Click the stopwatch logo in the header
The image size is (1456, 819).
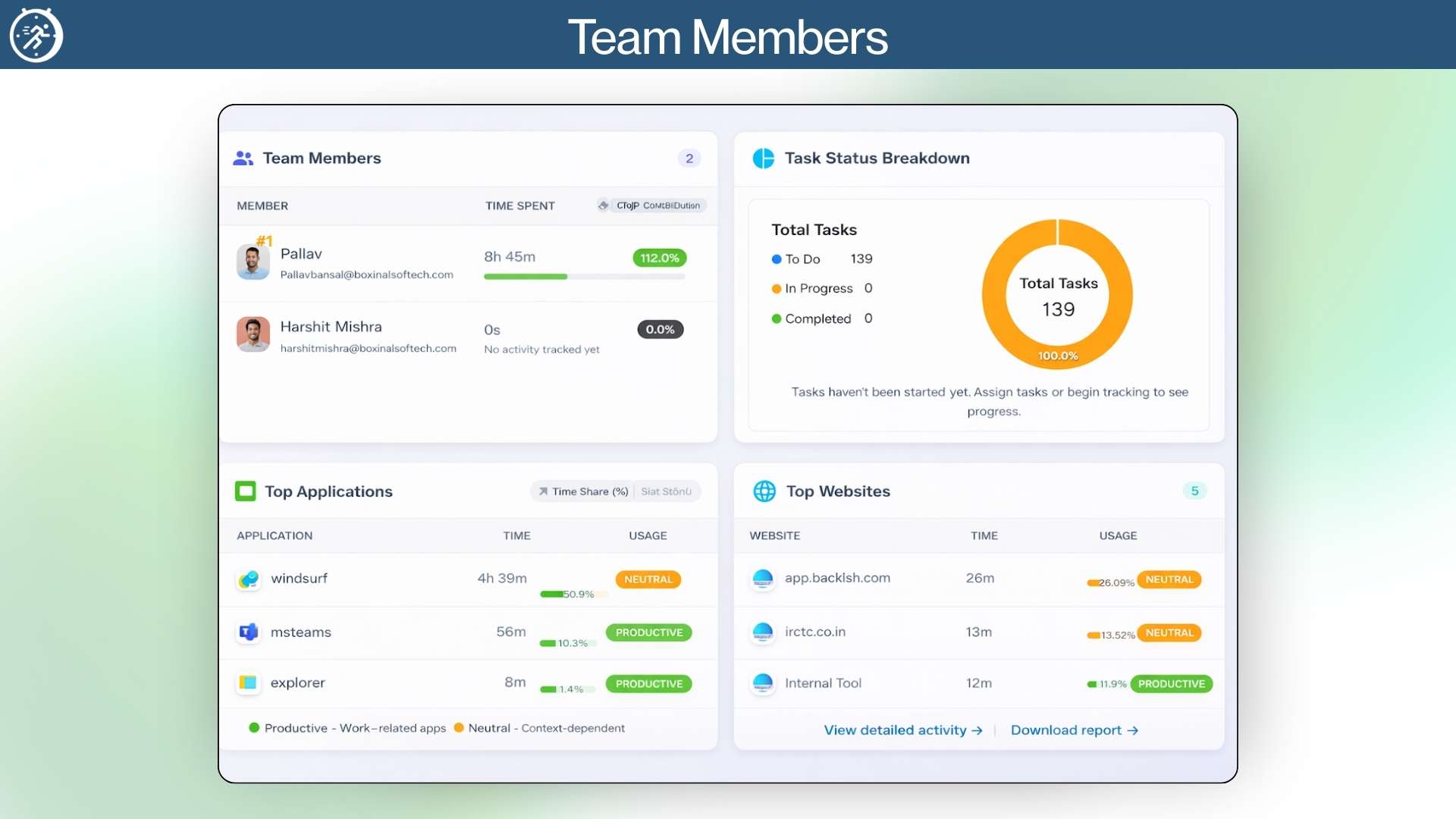[x=35, y=35]
